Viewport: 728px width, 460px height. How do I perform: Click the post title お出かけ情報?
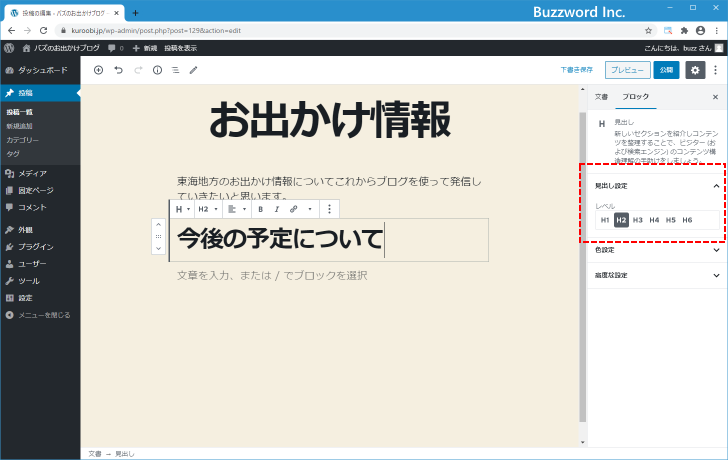point(330,120)
